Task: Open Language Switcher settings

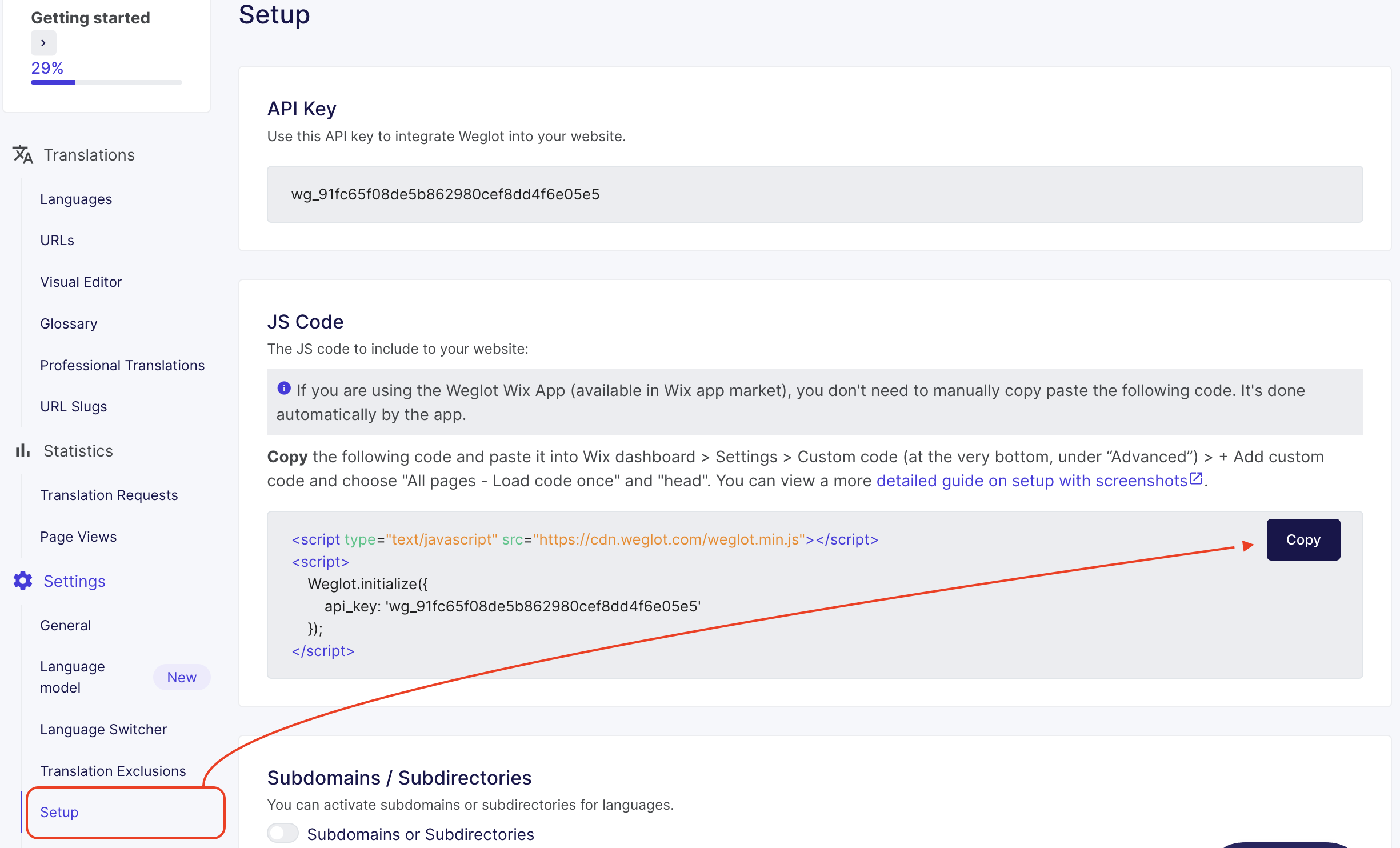Action: 103,729
